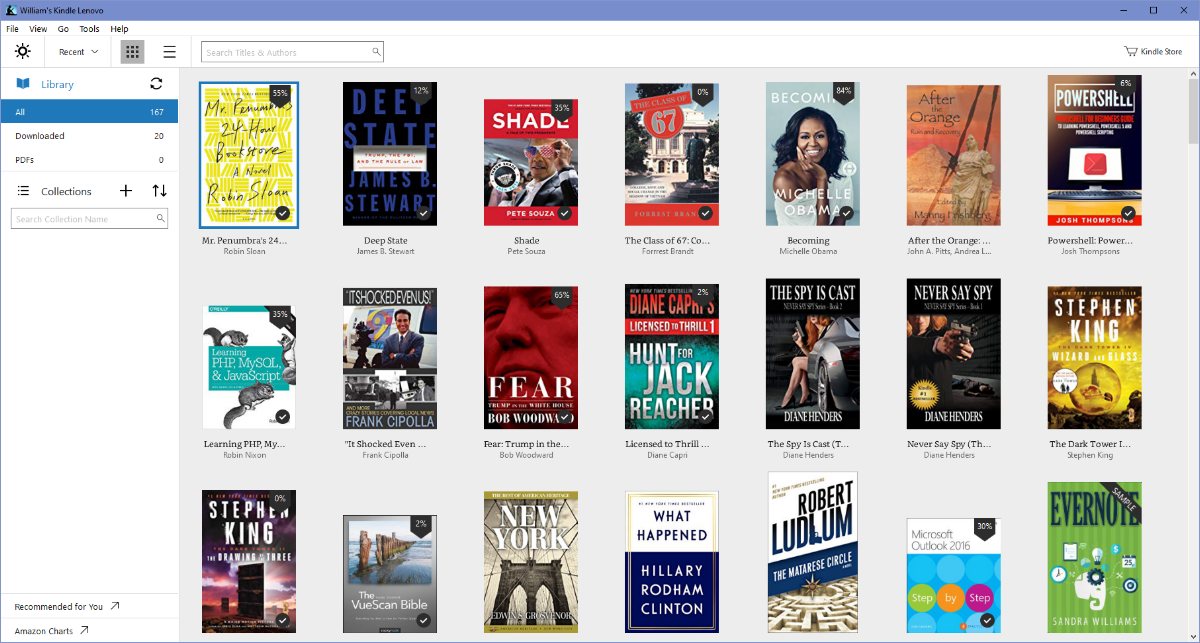The height and width of the screenshot is (643, 1200).
Task: Select the Powershell beginners guide cover
Action: pos(1095,150)
